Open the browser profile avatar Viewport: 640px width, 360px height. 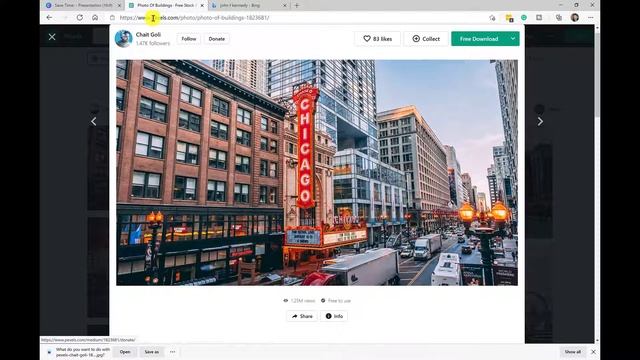click(x=575, y=18)
